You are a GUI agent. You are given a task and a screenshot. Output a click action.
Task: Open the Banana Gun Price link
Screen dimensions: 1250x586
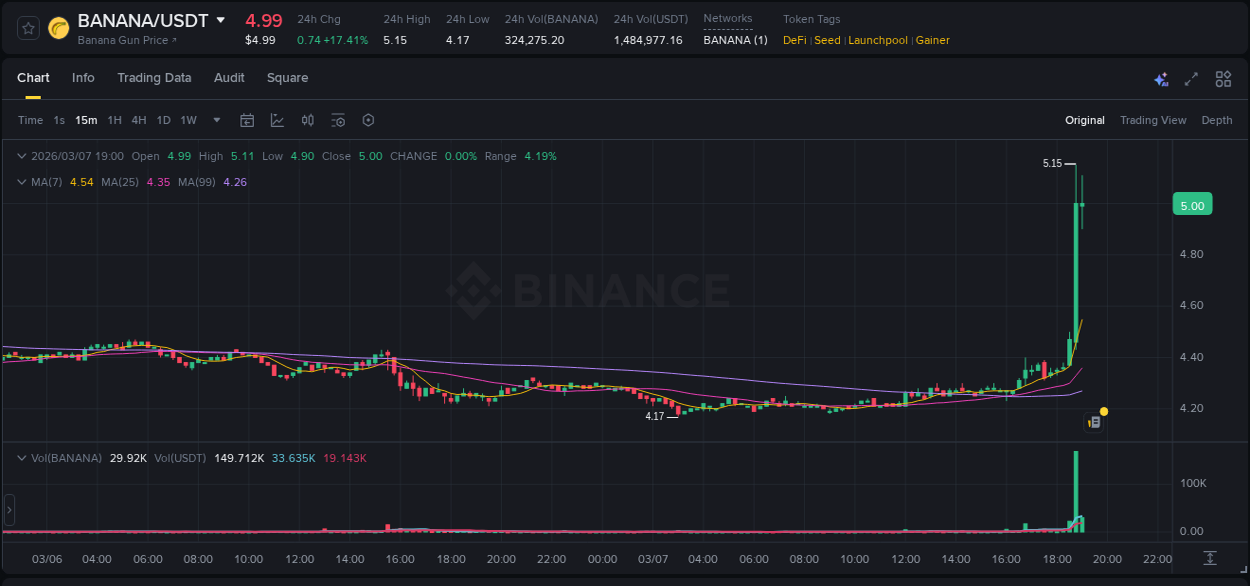click(121, 40)
